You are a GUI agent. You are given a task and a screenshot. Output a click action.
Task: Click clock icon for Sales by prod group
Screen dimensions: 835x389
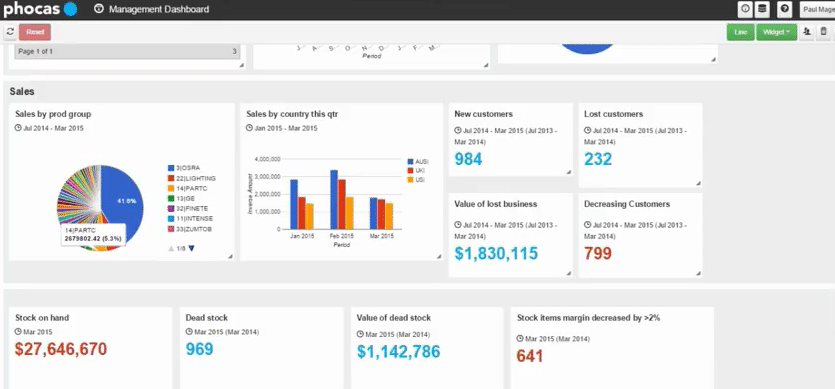(18, 128)
